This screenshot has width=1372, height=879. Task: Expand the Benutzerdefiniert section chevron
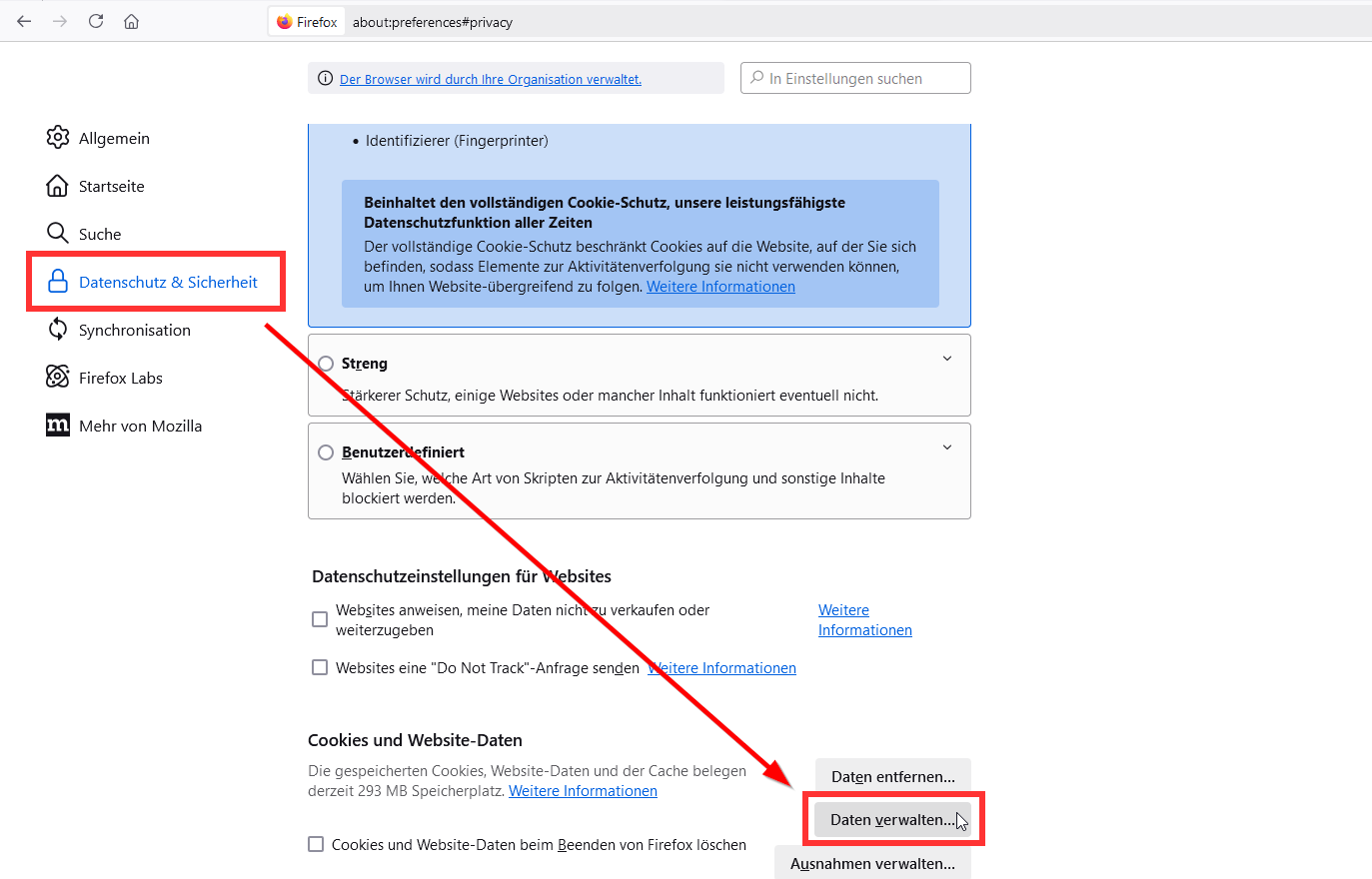947,447
